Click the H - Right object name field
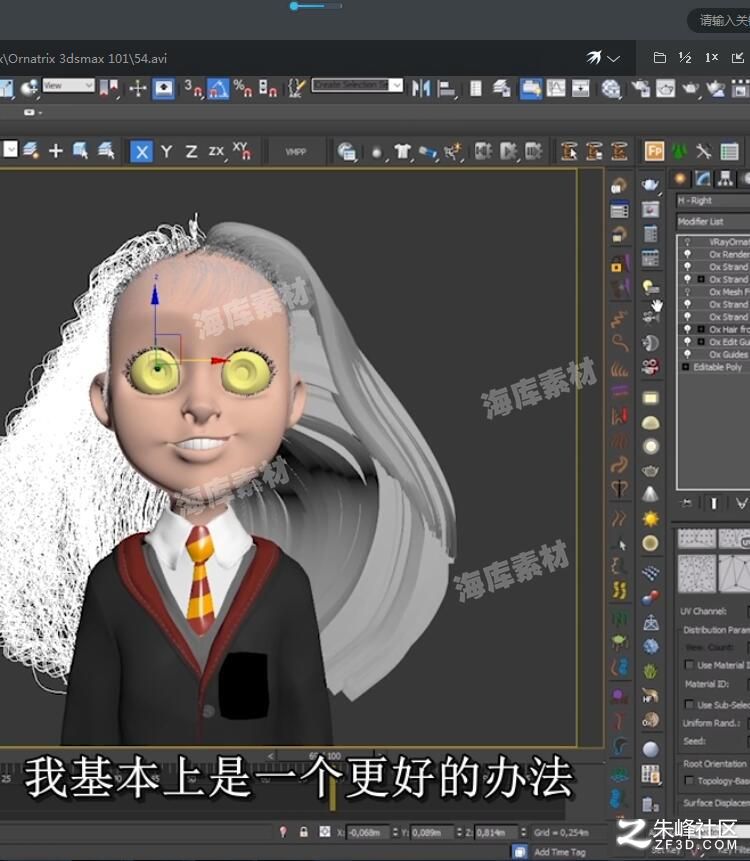Viewport: 750px width, 861px height. pyautogui.click(x=713, y=201)
